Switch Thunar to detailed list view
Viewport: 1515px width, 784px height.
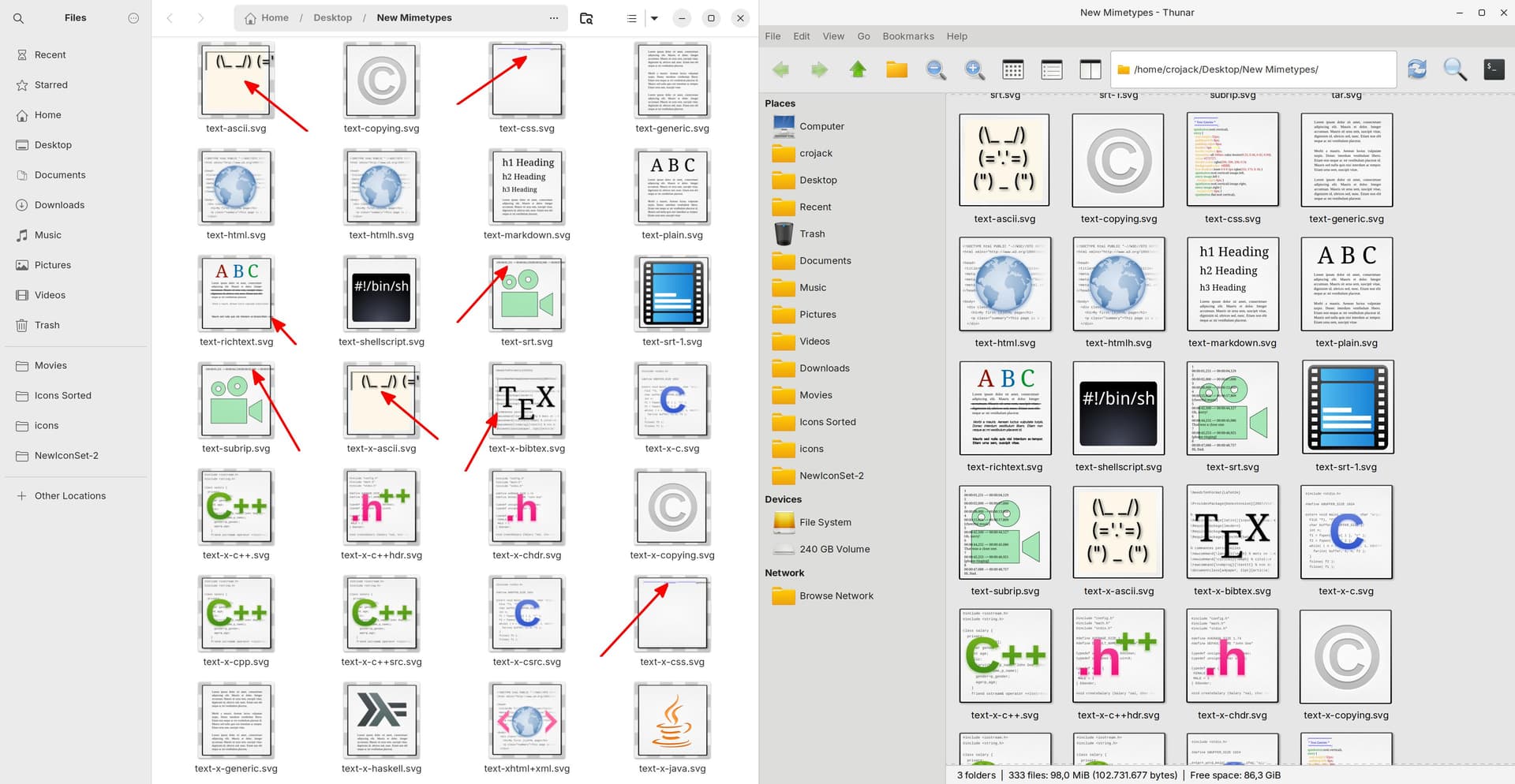click(x=1052, y=69)
